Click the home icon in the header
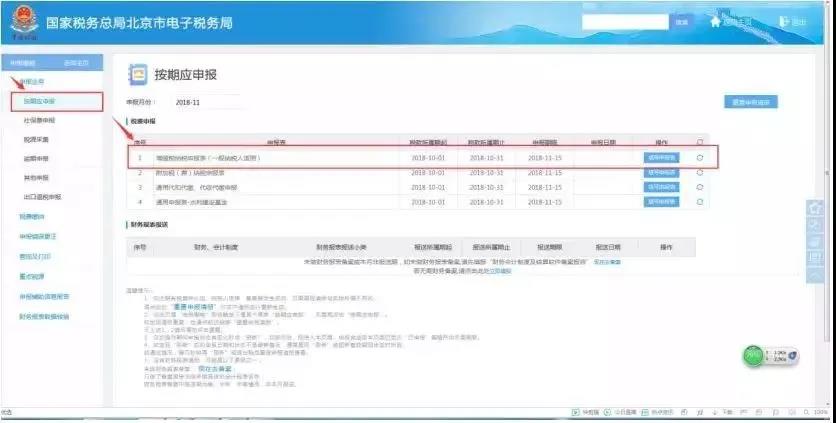This screenshot has height=423, width=836. pos(714,20)
